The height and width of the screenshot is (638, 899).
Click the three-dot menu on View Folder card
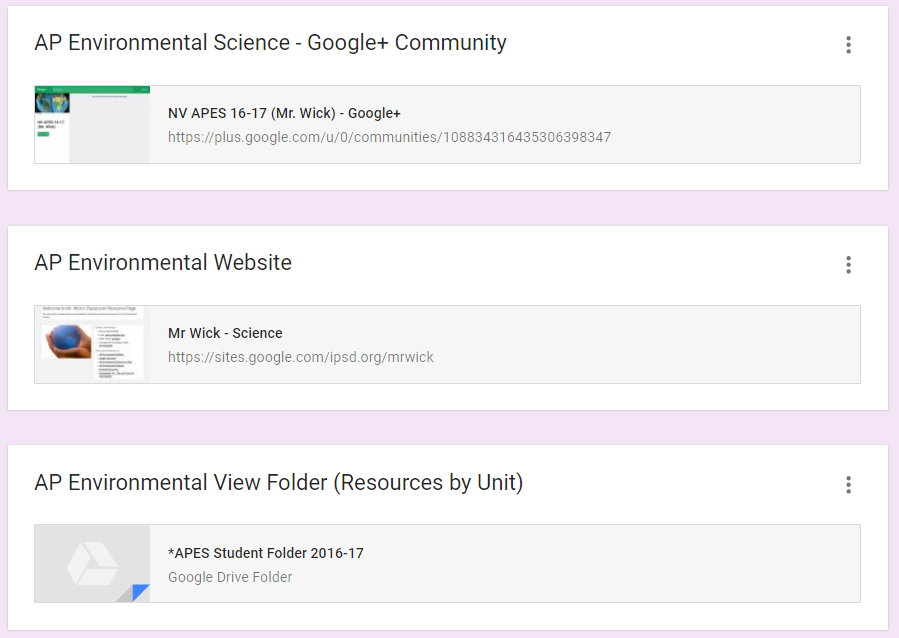(848, 485)
